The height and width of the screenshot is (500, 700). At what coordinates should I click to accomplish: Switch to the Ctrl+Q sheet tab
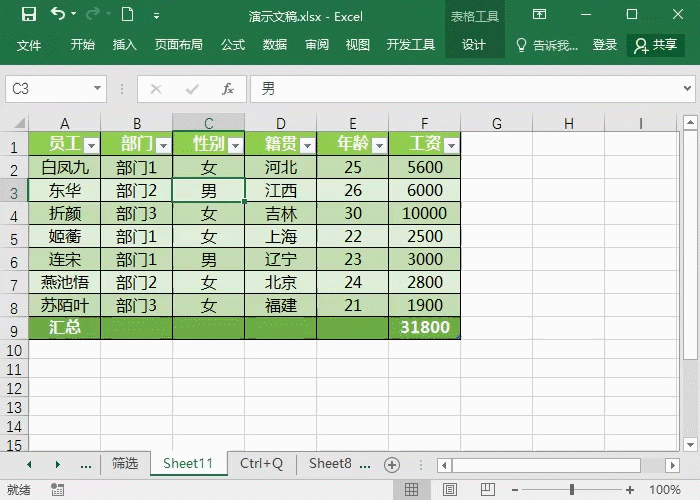coord(262,464)
